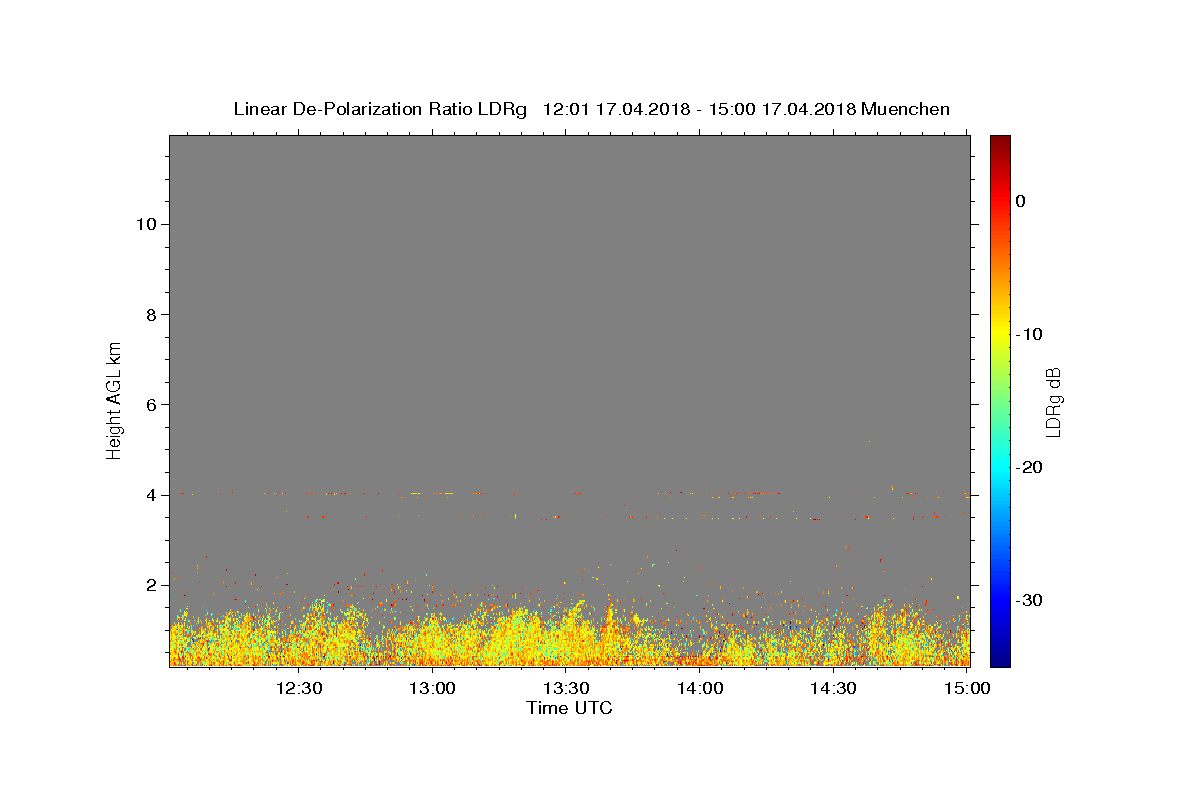This screenshot has height=800, width=1200.
Task: Click the 12:30 time tick label
Action: [x=299, y=688]
